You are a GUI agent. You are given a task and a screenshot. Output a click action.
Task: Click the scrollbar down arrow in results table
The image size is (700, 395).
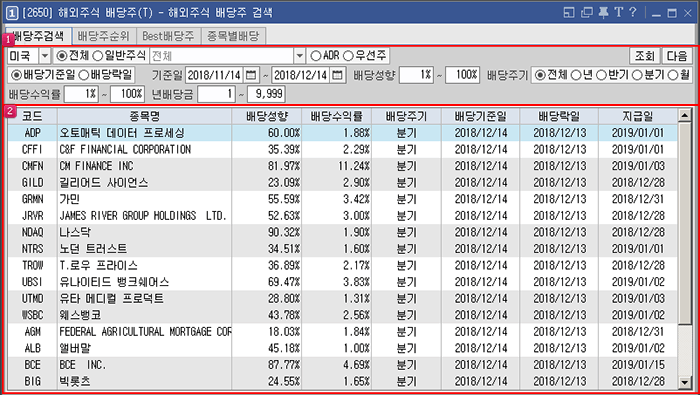click(x=684, y=382)
